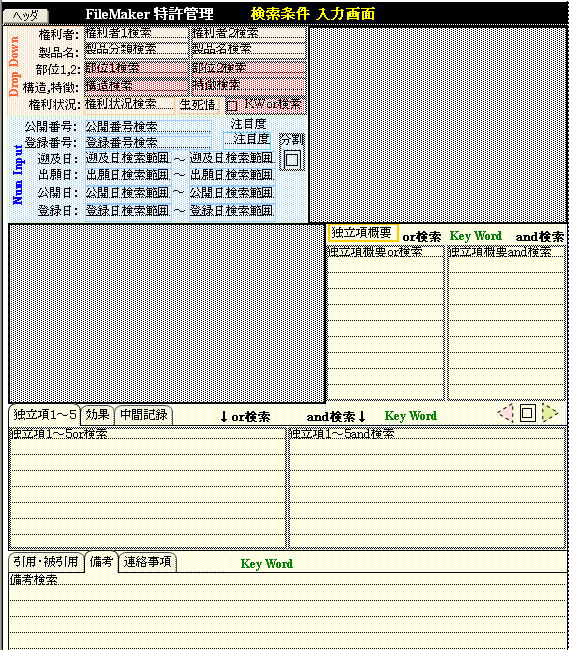Click the green right arrow icon
The width and height of the screenshot is (570, 650).
550,413
